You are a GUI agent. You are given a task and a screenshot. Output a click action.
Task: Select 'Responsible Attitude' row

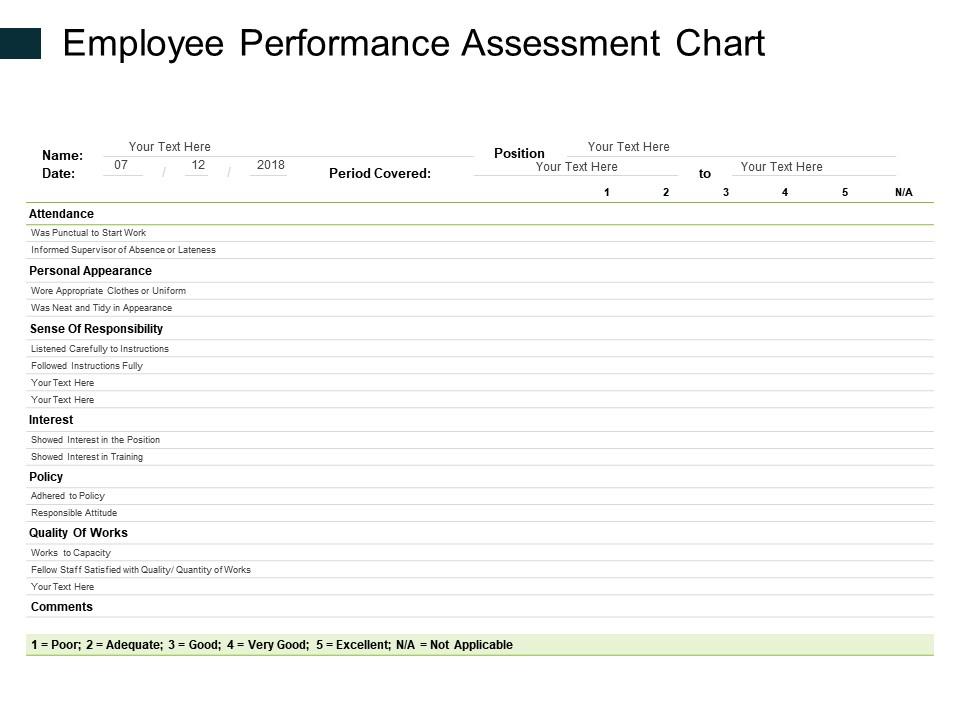point(480,513)
